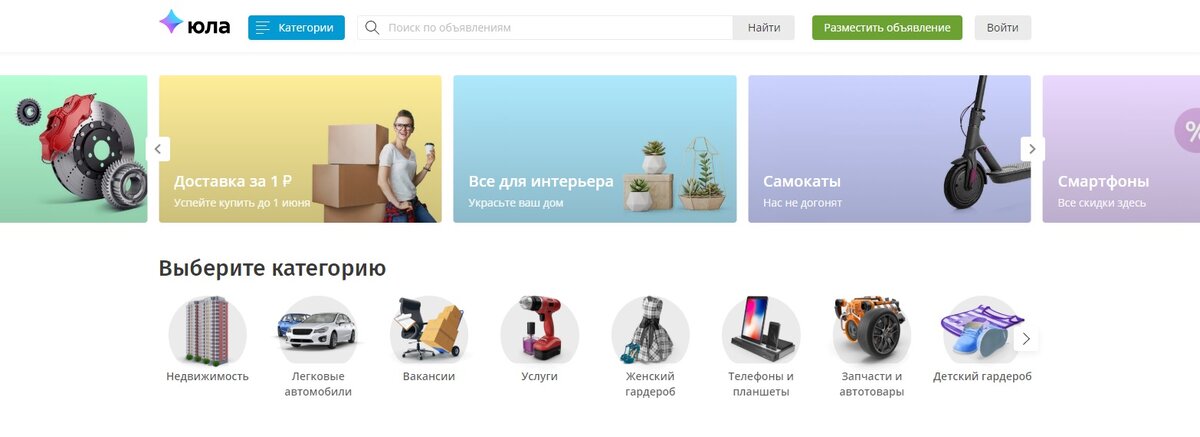This screenshot has height=437, width=1200.
Task: Open the Запчасти и автотовары icon
Action: (872, 330)
